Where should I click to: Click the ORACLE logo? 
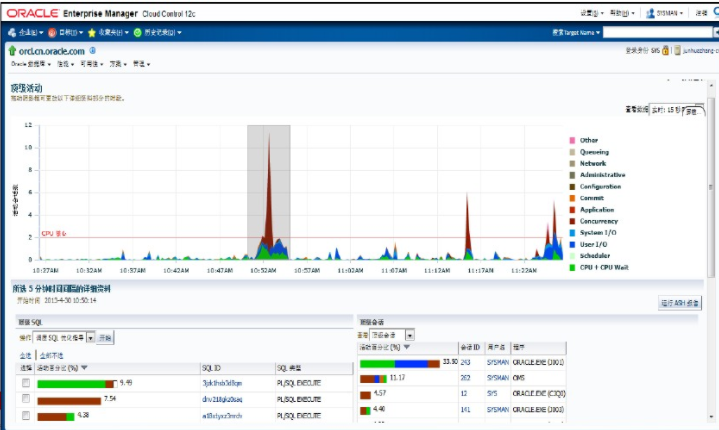click(x=32, y=13)
